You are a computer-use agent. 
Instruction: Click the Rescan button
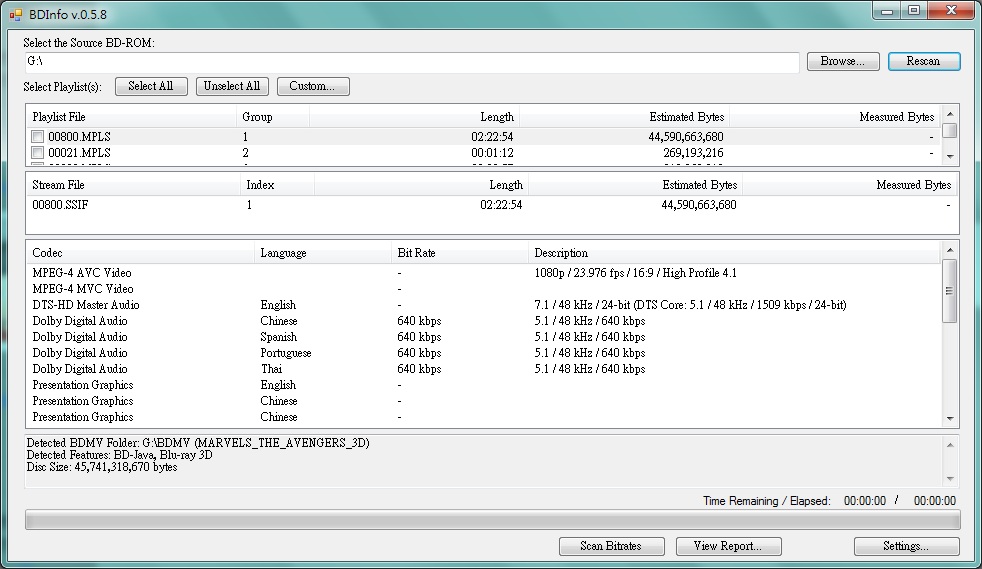point(924,61)
